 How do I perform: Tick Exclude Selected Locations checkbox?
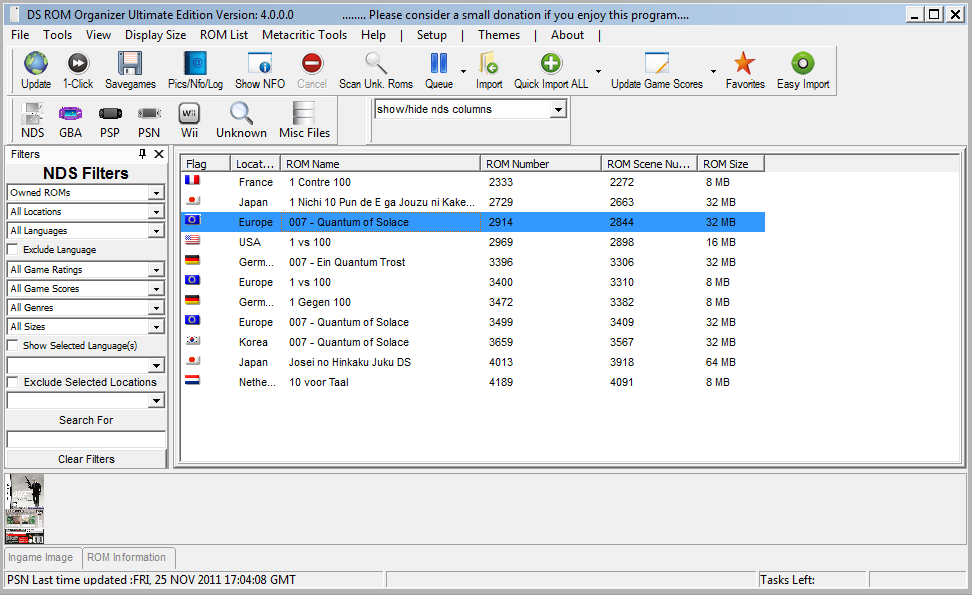pyautogui.click(x=12, y=382)
